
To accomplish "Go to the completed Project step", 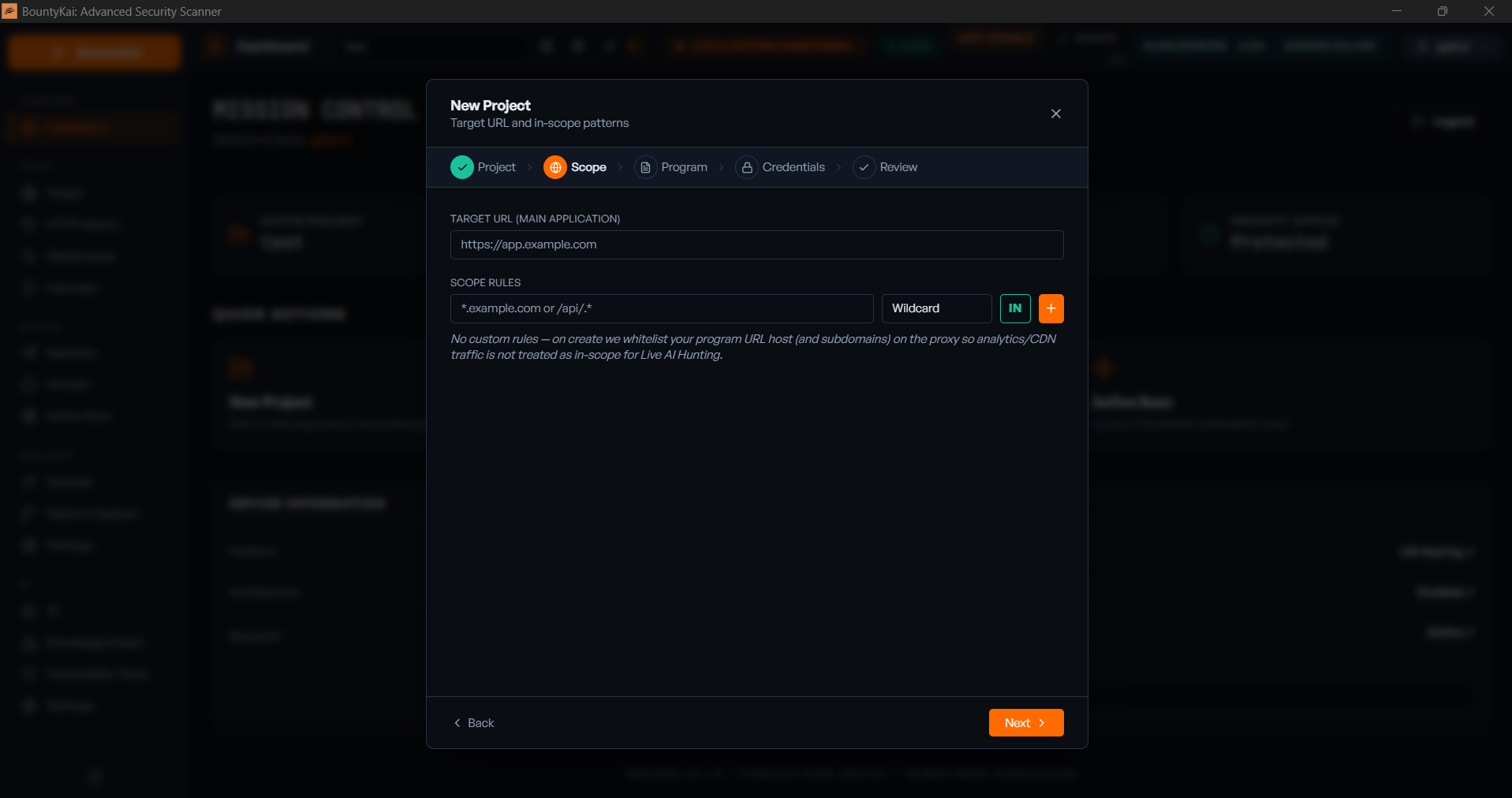I will [x=483, y=167].
